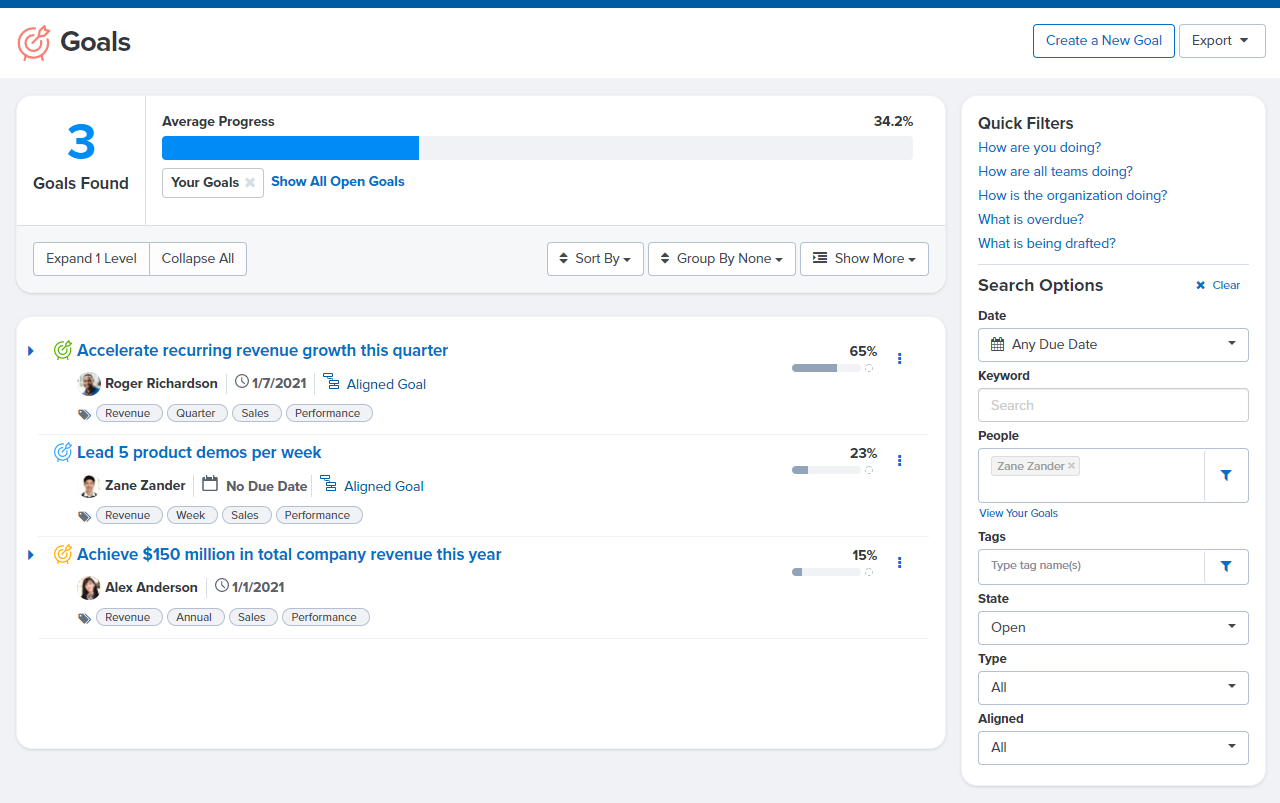Image resolution: width=1280 pixels, height=803 pixels.
Task: Click View Your Goals link
Action: click(1018, 514)
